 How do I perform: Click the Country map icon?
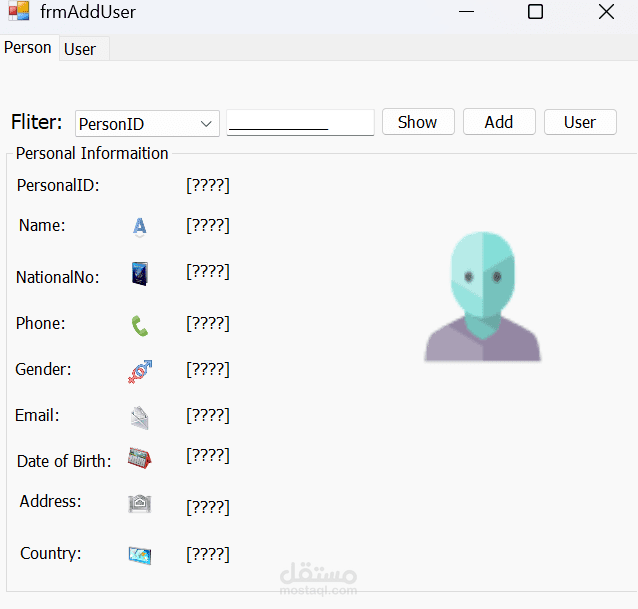click(140, 555)
